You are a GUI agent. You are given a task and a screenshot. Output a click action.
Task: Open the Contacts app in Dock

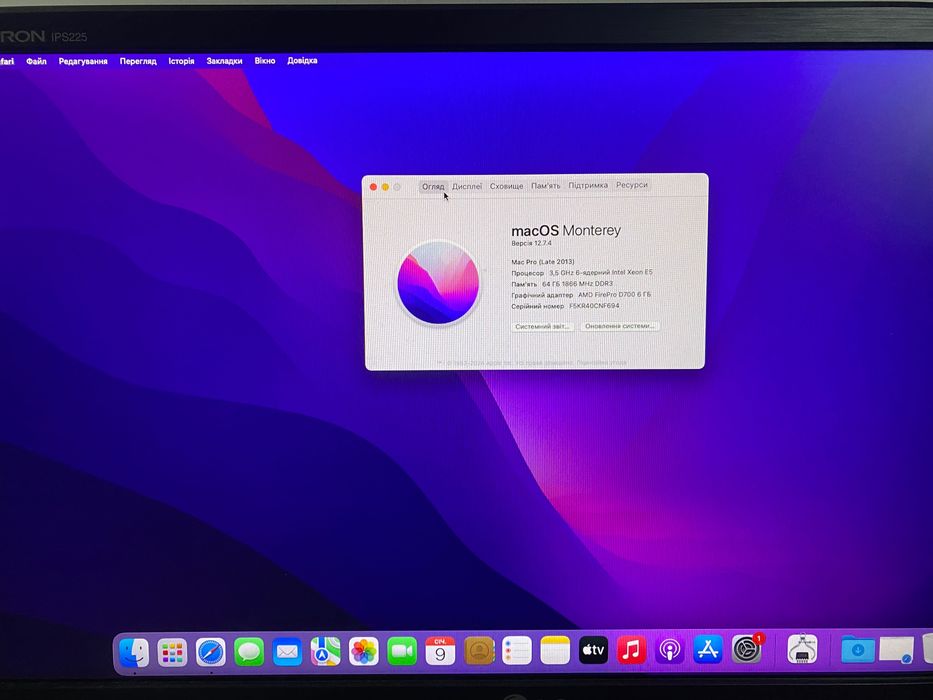(x=479, y=651)
